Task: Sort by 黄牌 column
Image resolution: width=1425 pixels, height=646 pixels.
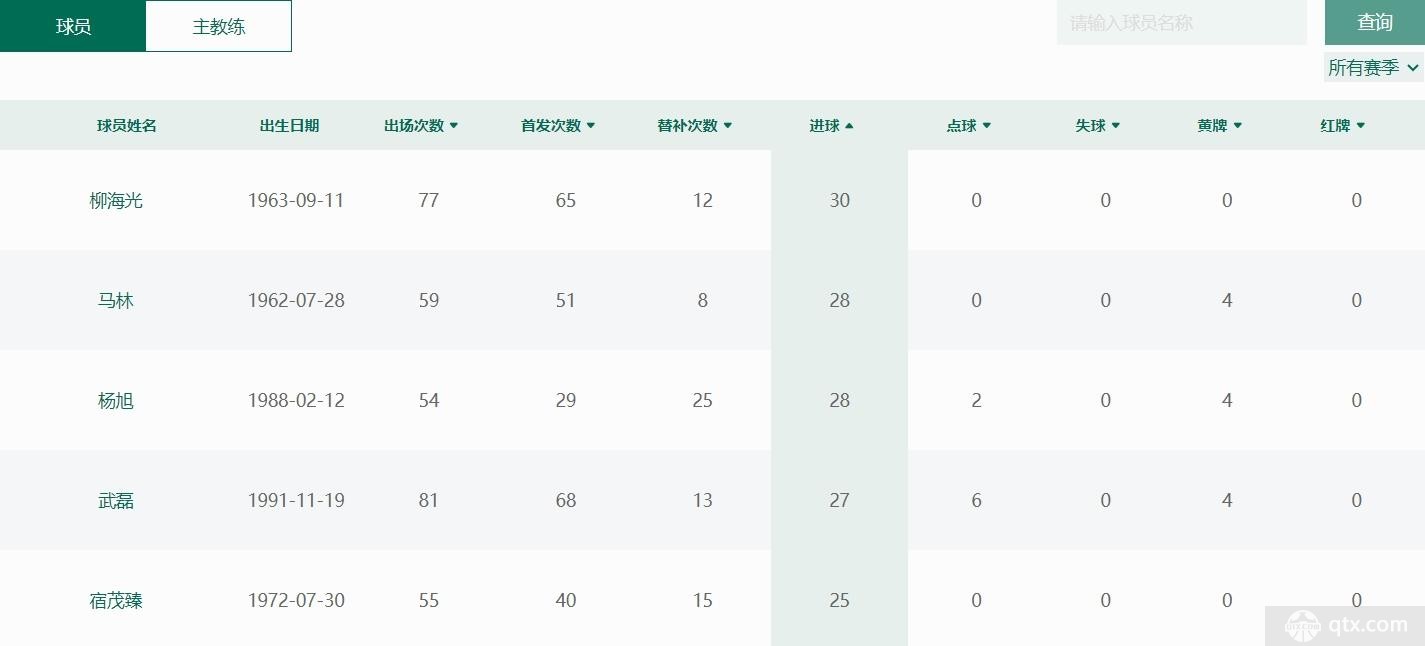Action: point(1220,125)
